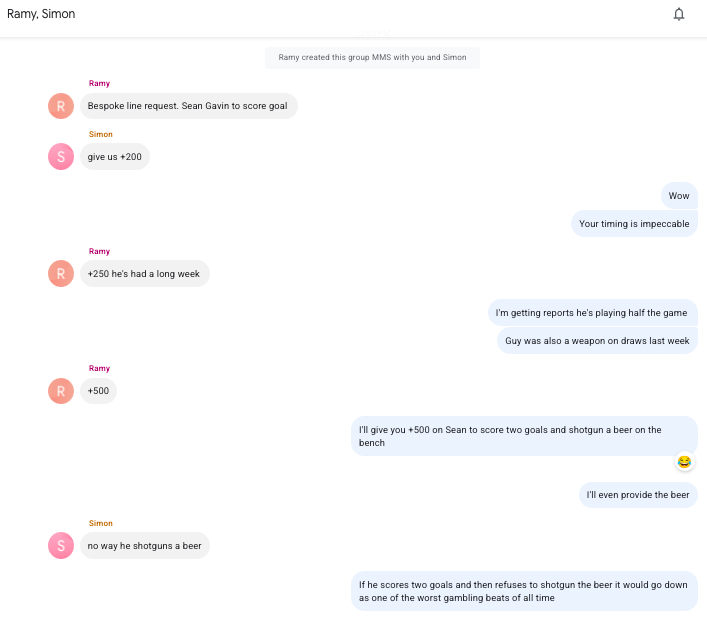This screenshot has height=617, width=707.
Task: Select "Guy was also a weapon" message
Action: (597, 341)
